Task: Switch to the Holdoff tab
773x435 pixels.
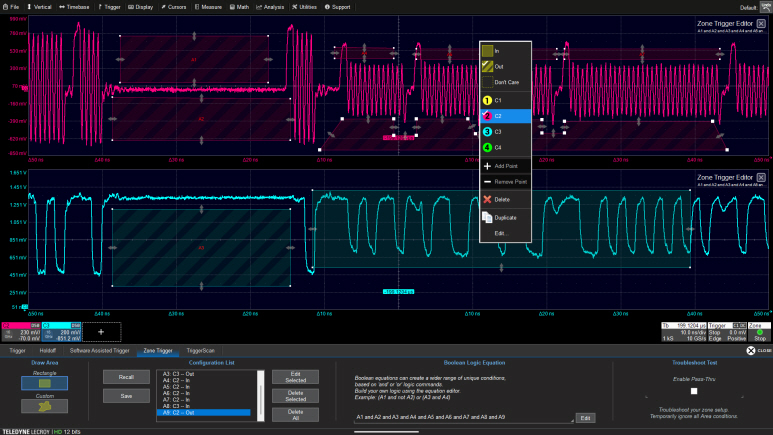Action: [x=48, y=351]
